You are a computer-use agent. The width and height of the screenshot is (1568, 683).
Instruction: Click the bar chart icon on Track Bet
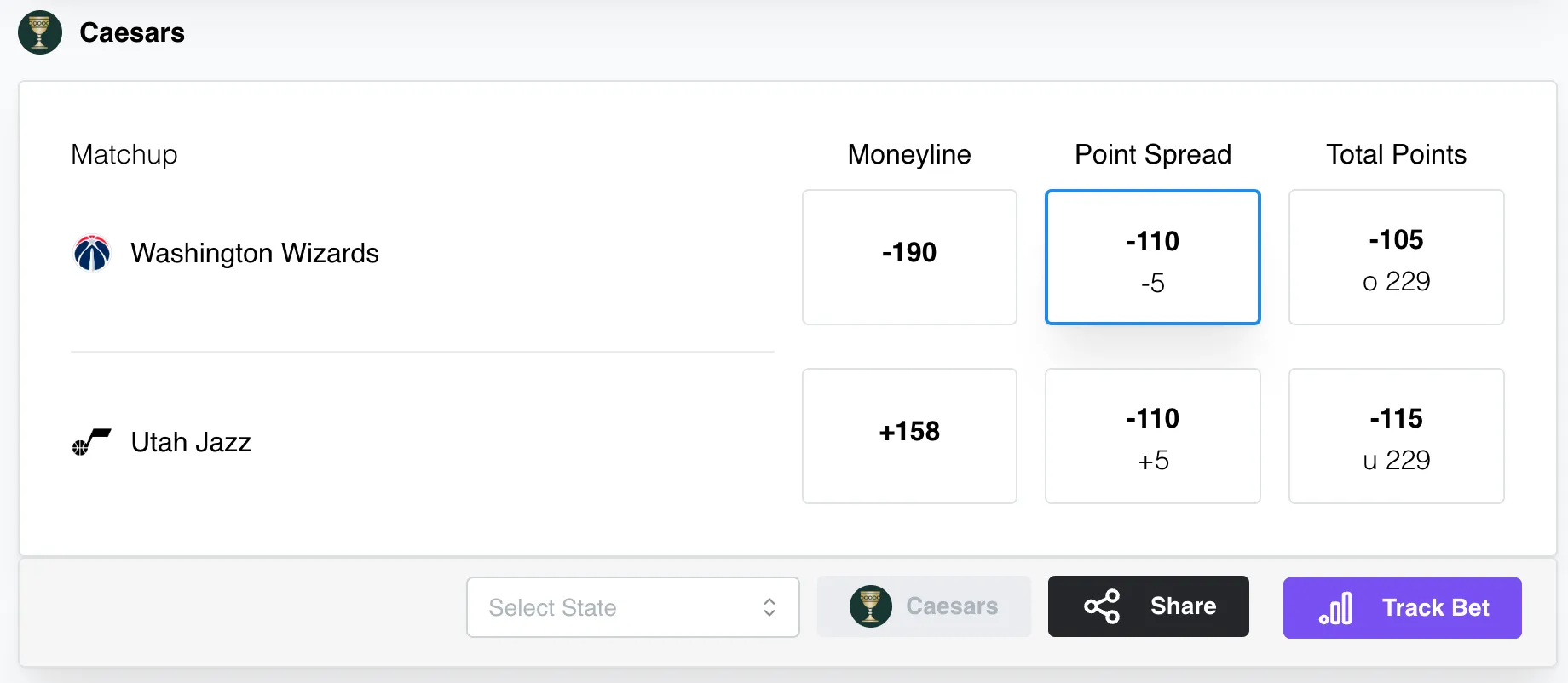[1335, 608]
